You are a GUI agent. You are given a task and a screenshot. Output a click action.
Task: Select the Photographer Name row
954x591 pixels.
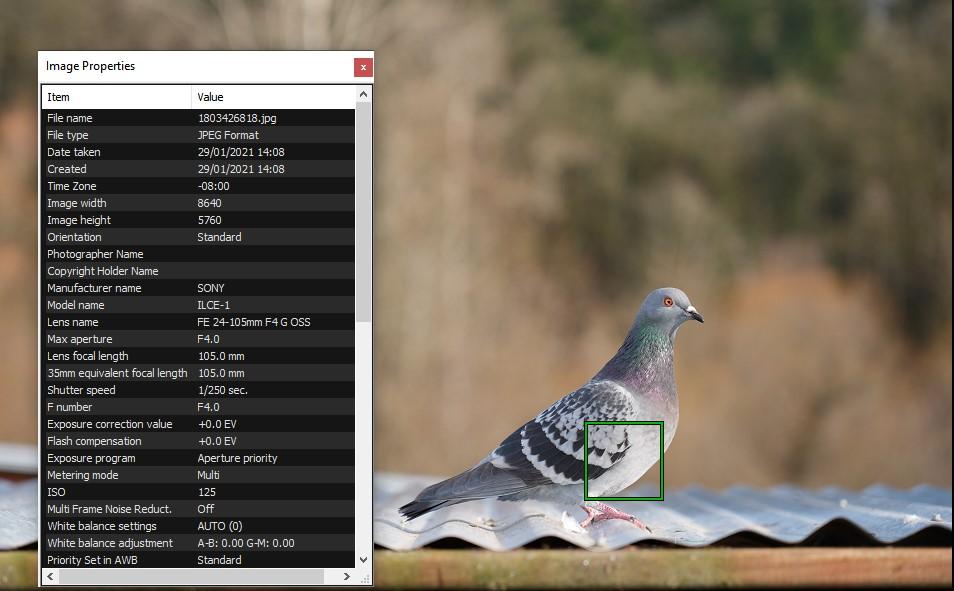(x=198, y=254)
